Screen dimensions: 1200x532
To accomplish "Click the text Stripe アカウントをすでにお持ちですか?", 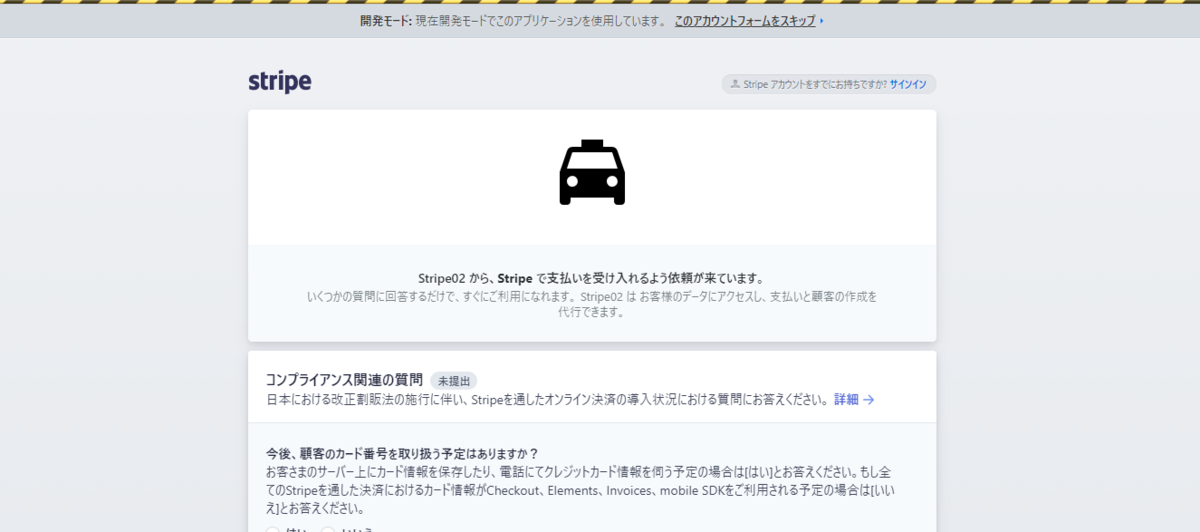I will coord(815,85).
